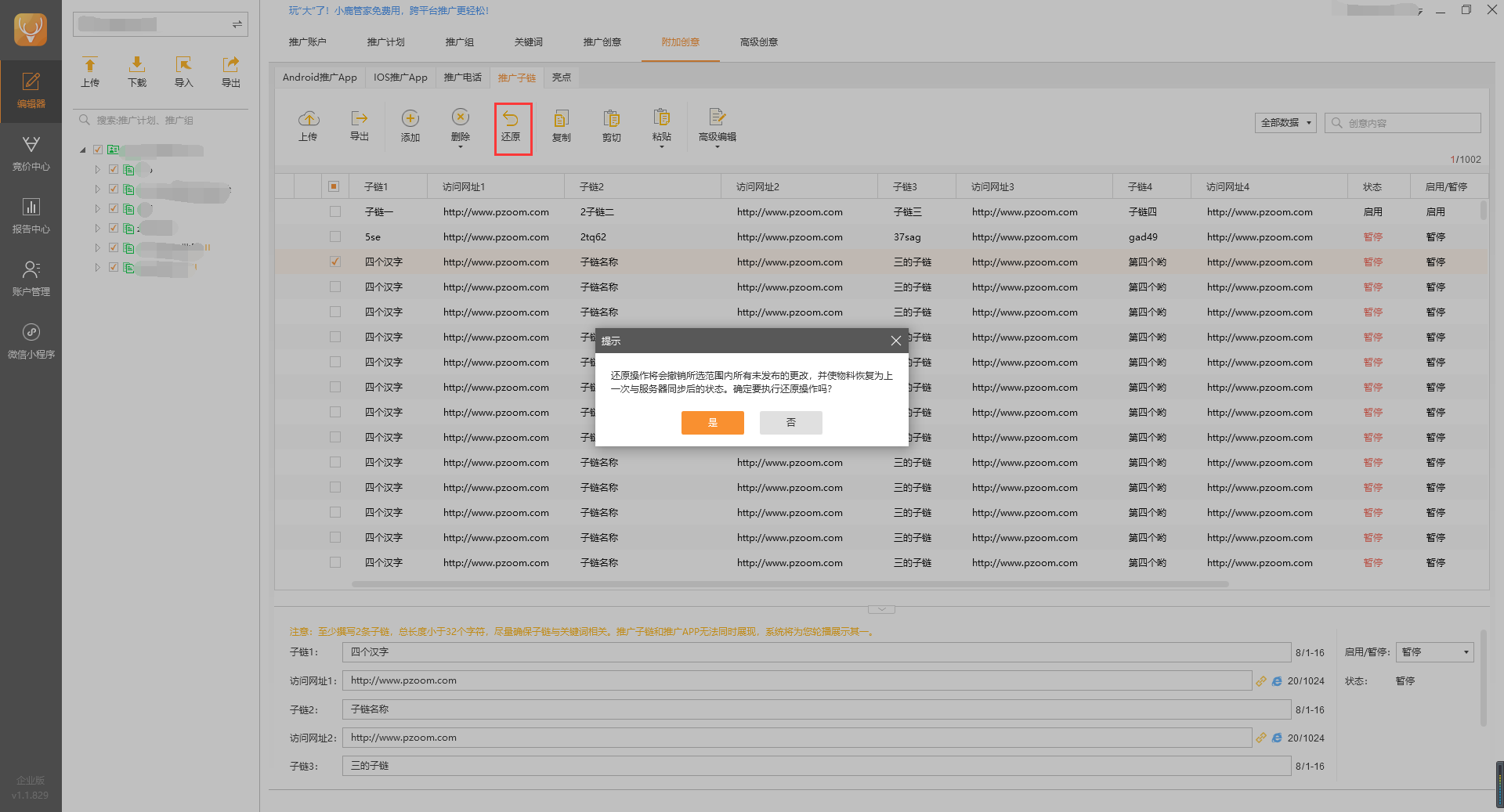Viewport: 1504px width, 812px height.
Task: Switch to the 推广计划 tab
Action: coord(386,42)
